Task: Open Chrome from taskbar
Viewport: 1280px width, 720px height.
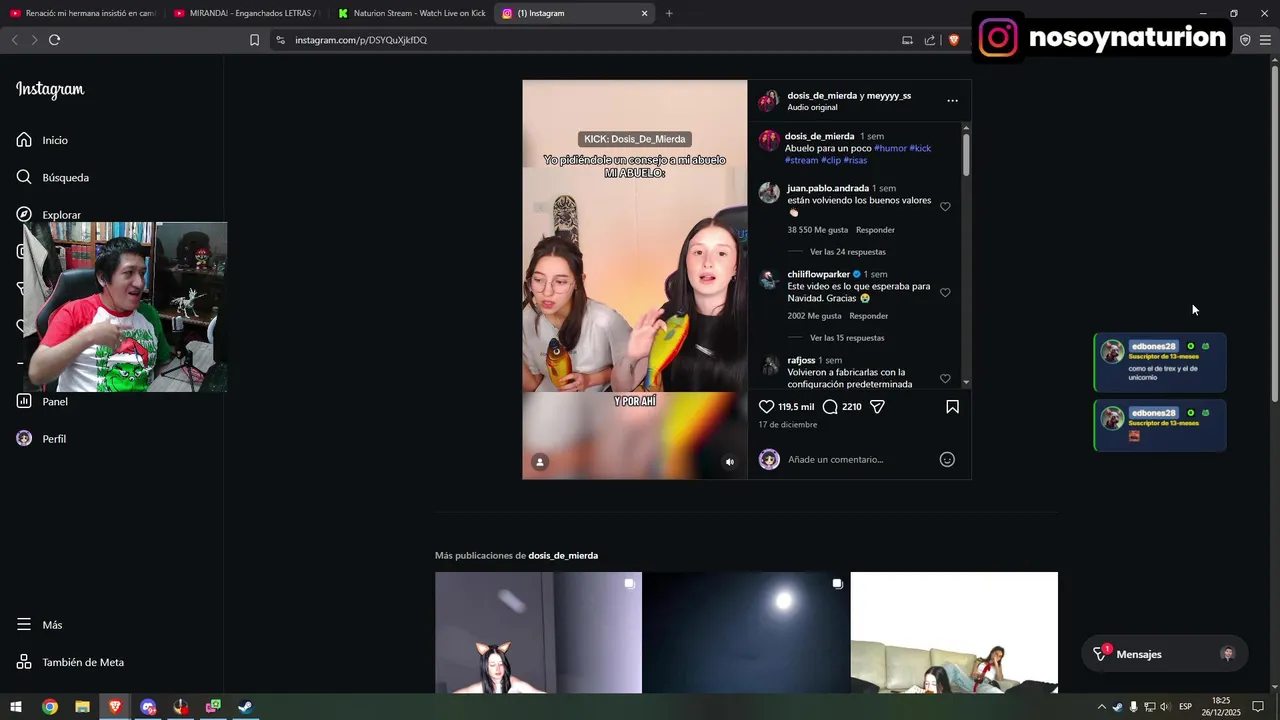Action: point(50,707)
